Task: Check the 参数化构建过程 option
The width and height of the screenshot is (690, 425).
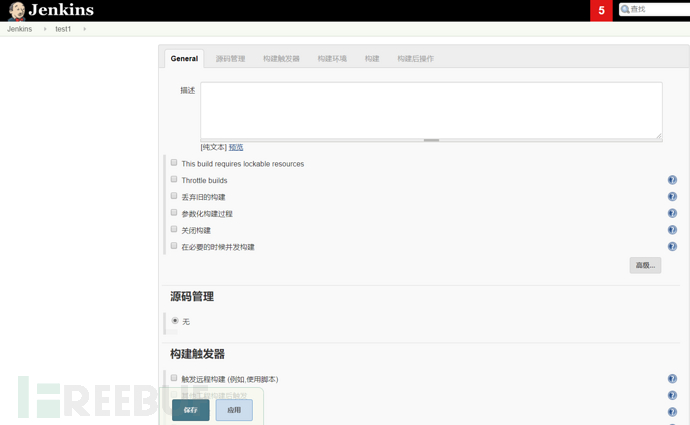Action: [x=174, y=212]
